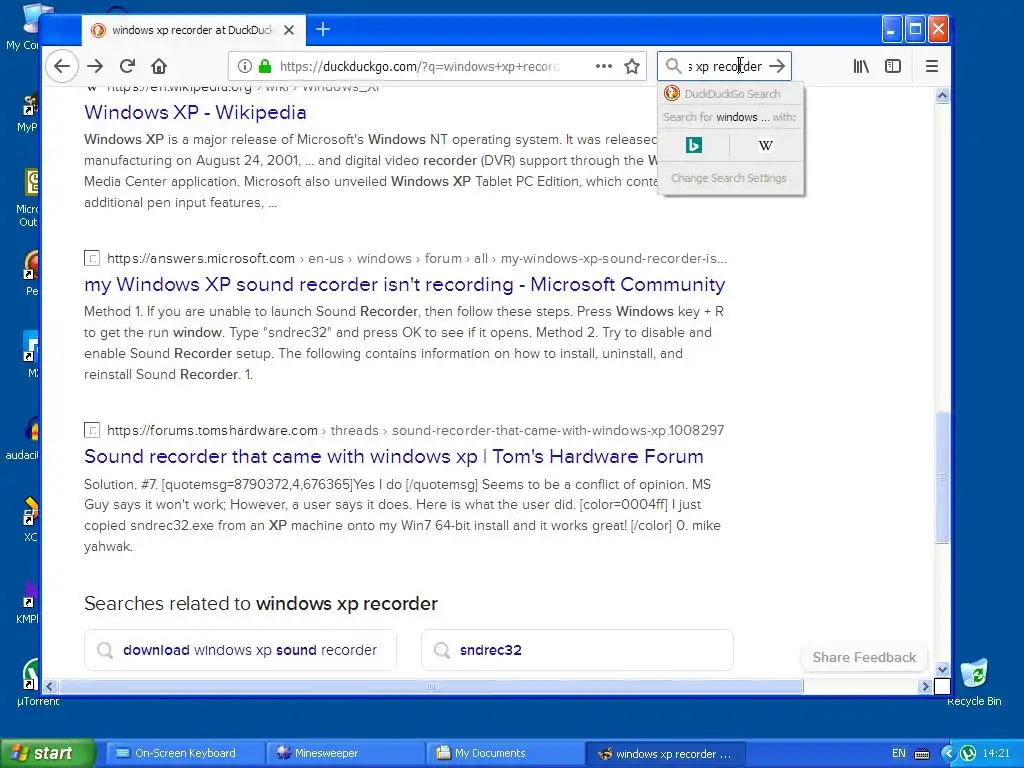Open Recycle Bin on desktop

(974, 682)
